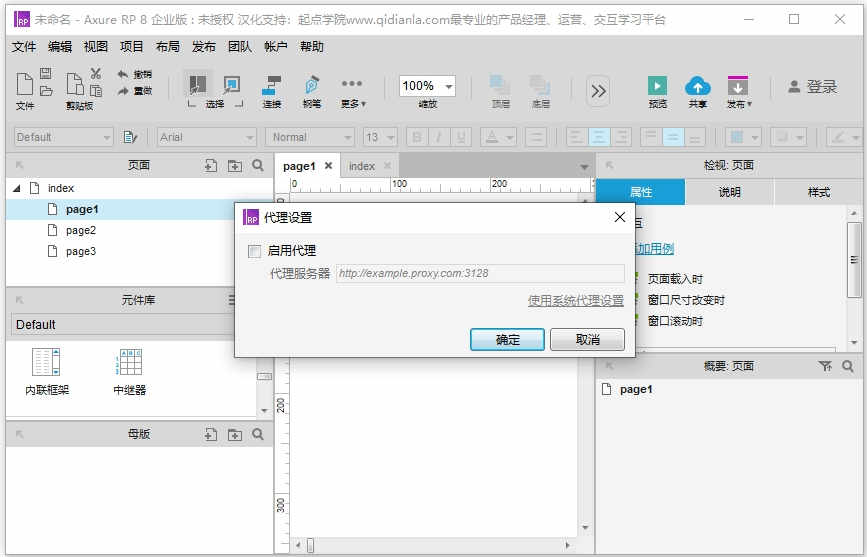Toggle italic formatting button
Viewport: 867px width, 557px height.
click(438, 137)
